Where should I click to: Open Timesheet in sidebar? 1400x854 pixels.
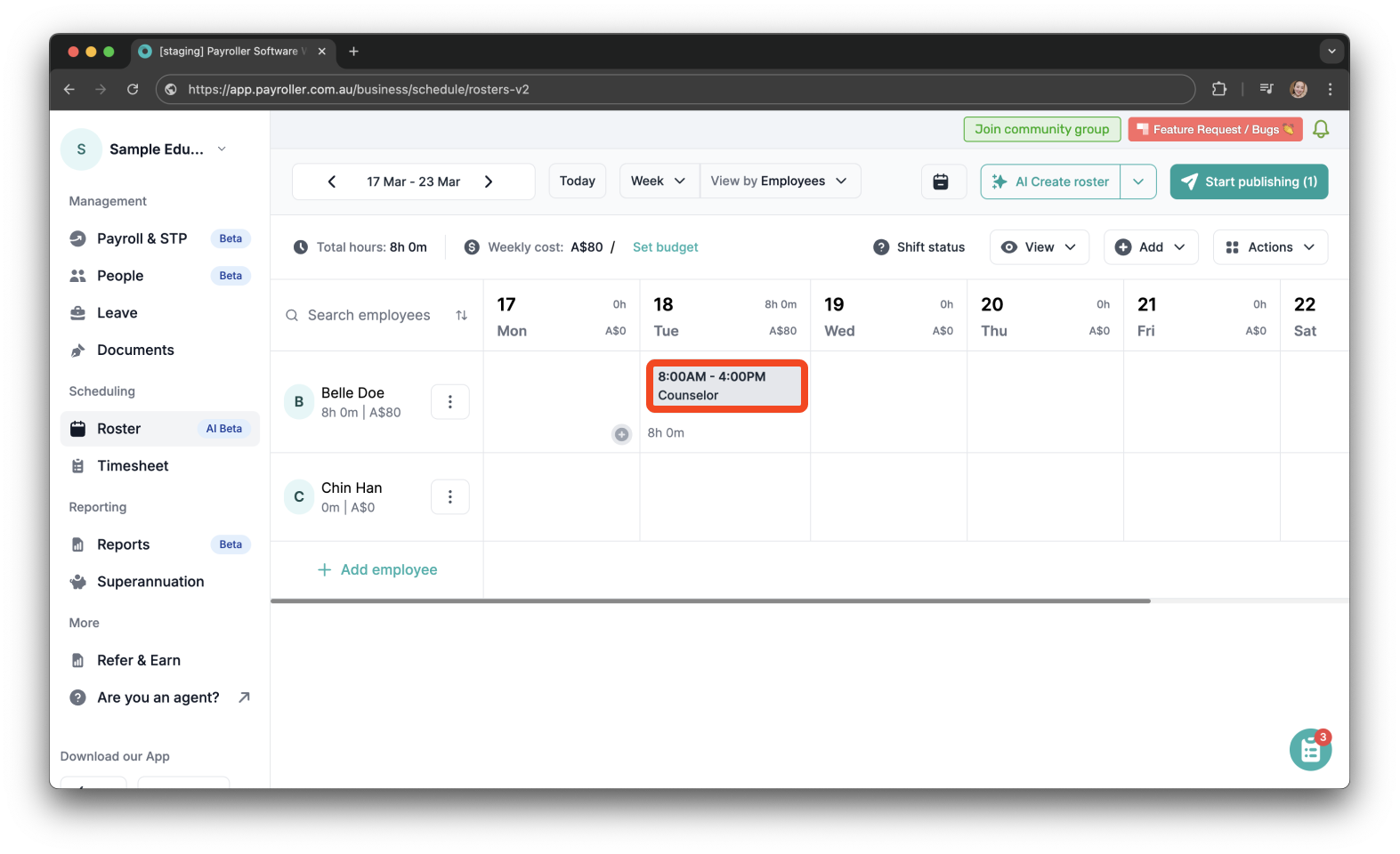[x=160, y=466]
